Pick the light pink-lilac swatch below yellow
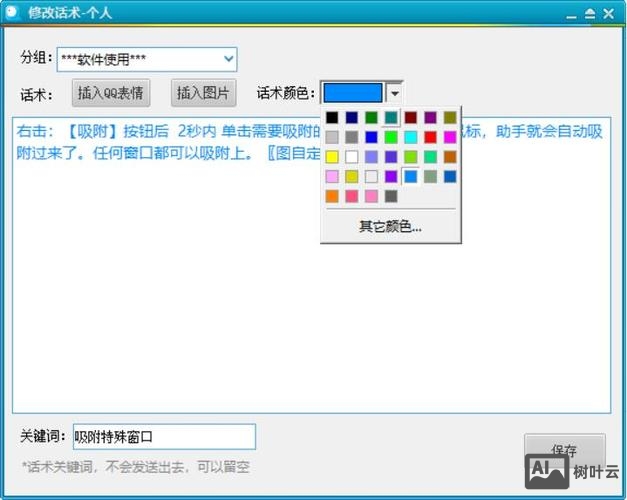627x500 pixels. coord(332,176)
